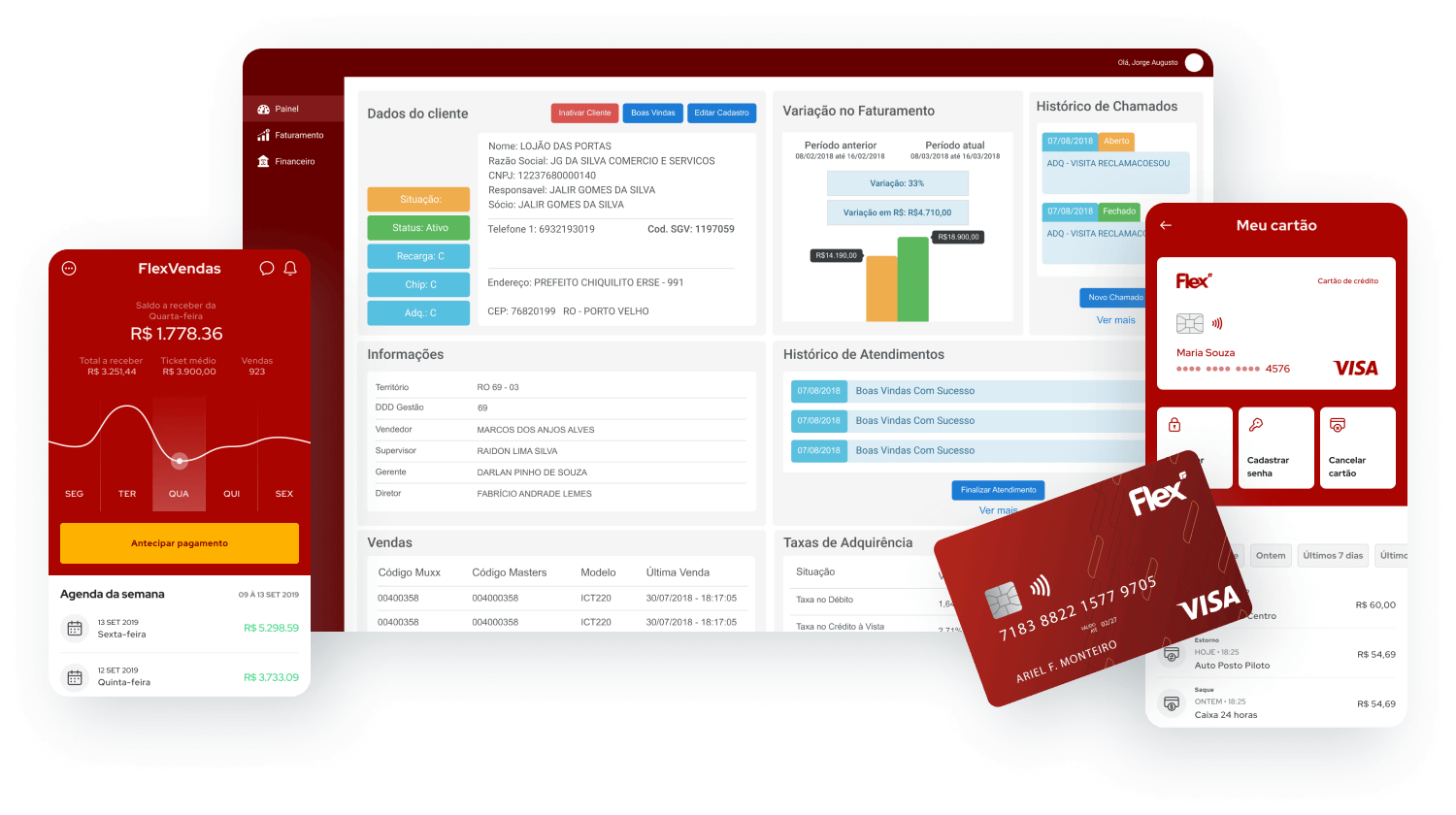The width and height of the screenshot is (1456, 815).
Task: Select QUA on the weekly chart
Action: (x=179, y=494)
